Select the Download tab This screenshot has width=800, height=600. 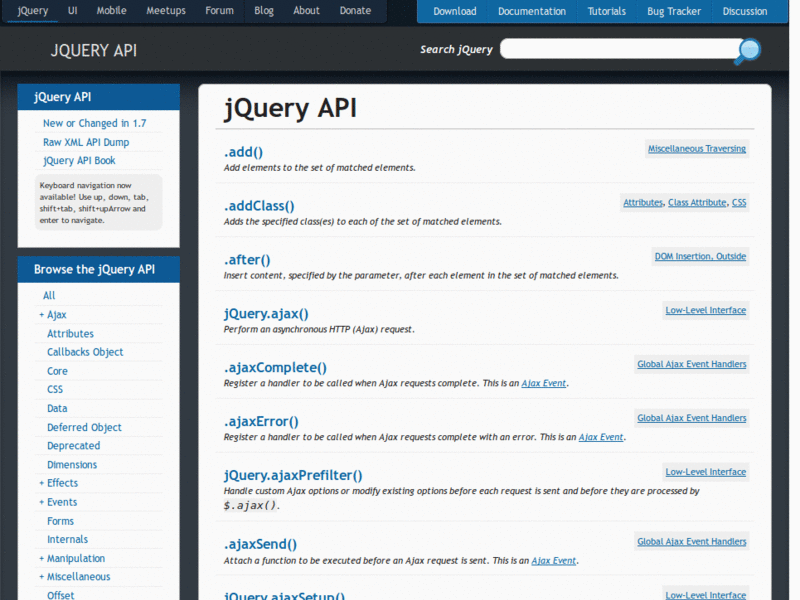click(x=455, y=11)
